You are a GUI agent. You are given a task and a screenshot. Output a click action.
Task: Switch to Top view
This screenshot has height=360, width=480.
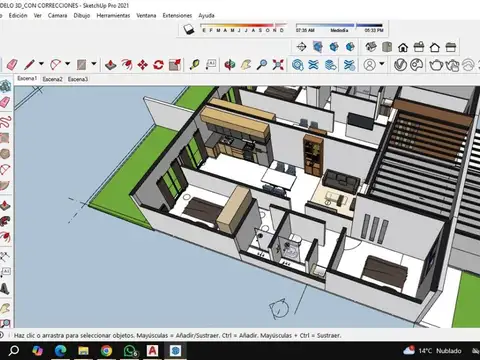tap(387, 47)
